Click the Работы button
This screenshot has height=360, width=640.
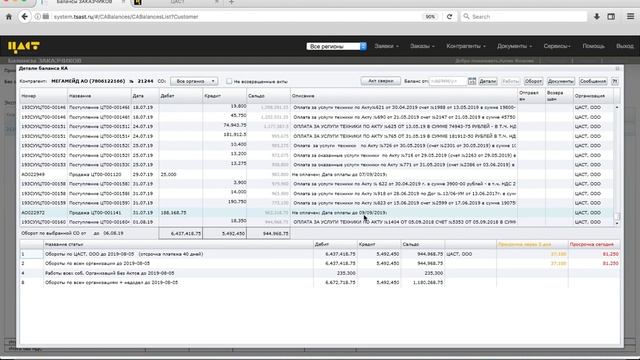[x=510, y=81]
